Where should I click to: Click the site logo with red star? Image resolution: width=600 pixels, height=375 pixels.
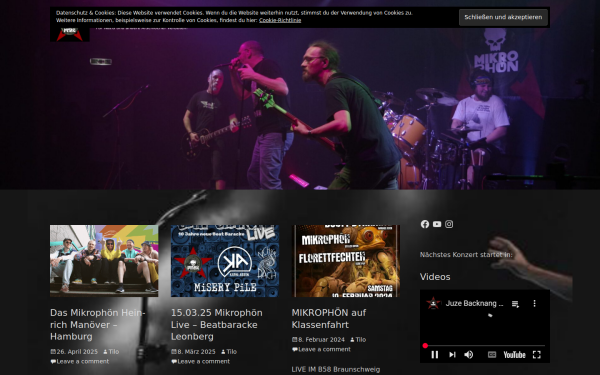[x=70, y=34]
